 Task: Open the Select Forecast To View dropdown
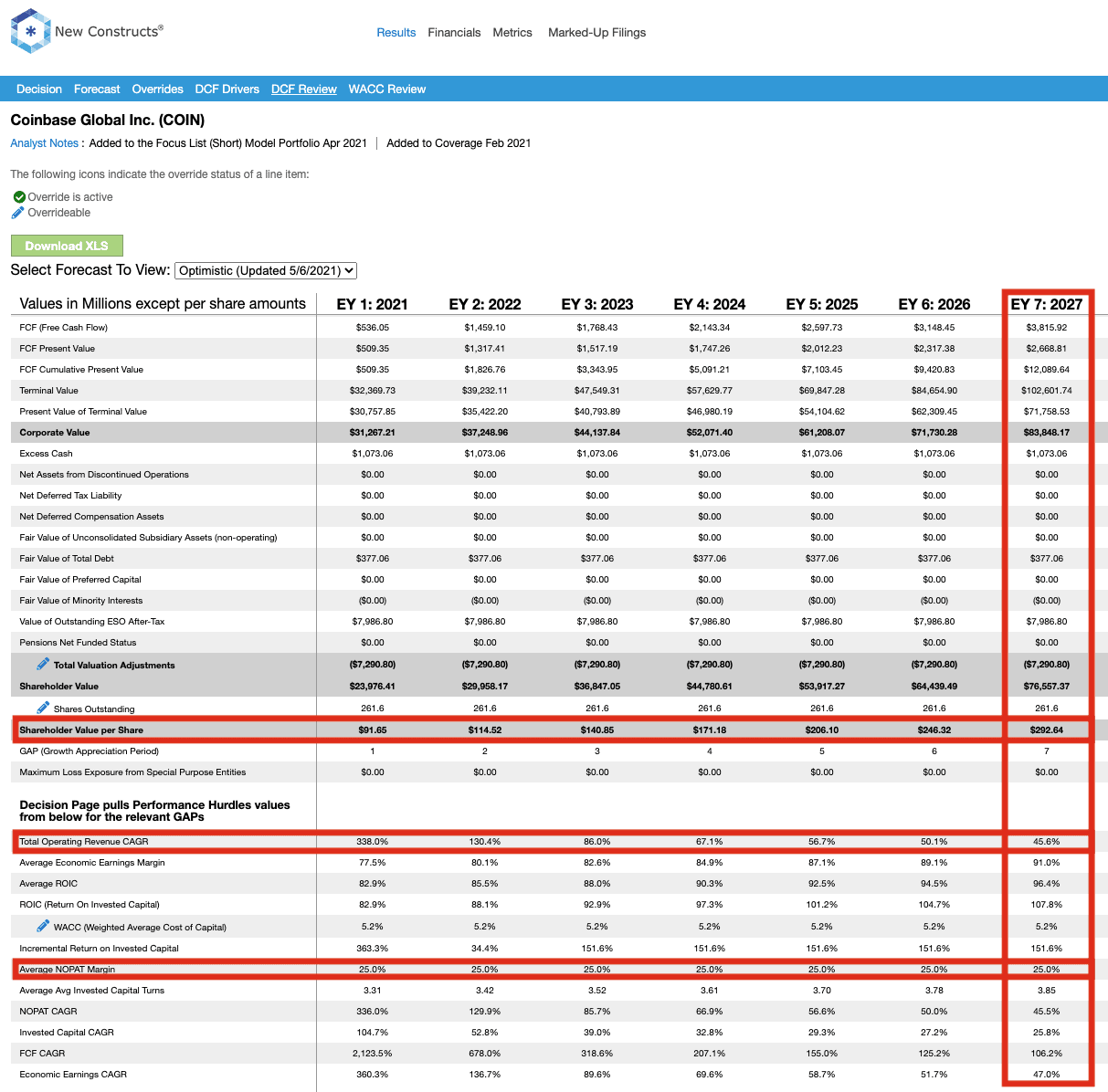click(266, 270)
